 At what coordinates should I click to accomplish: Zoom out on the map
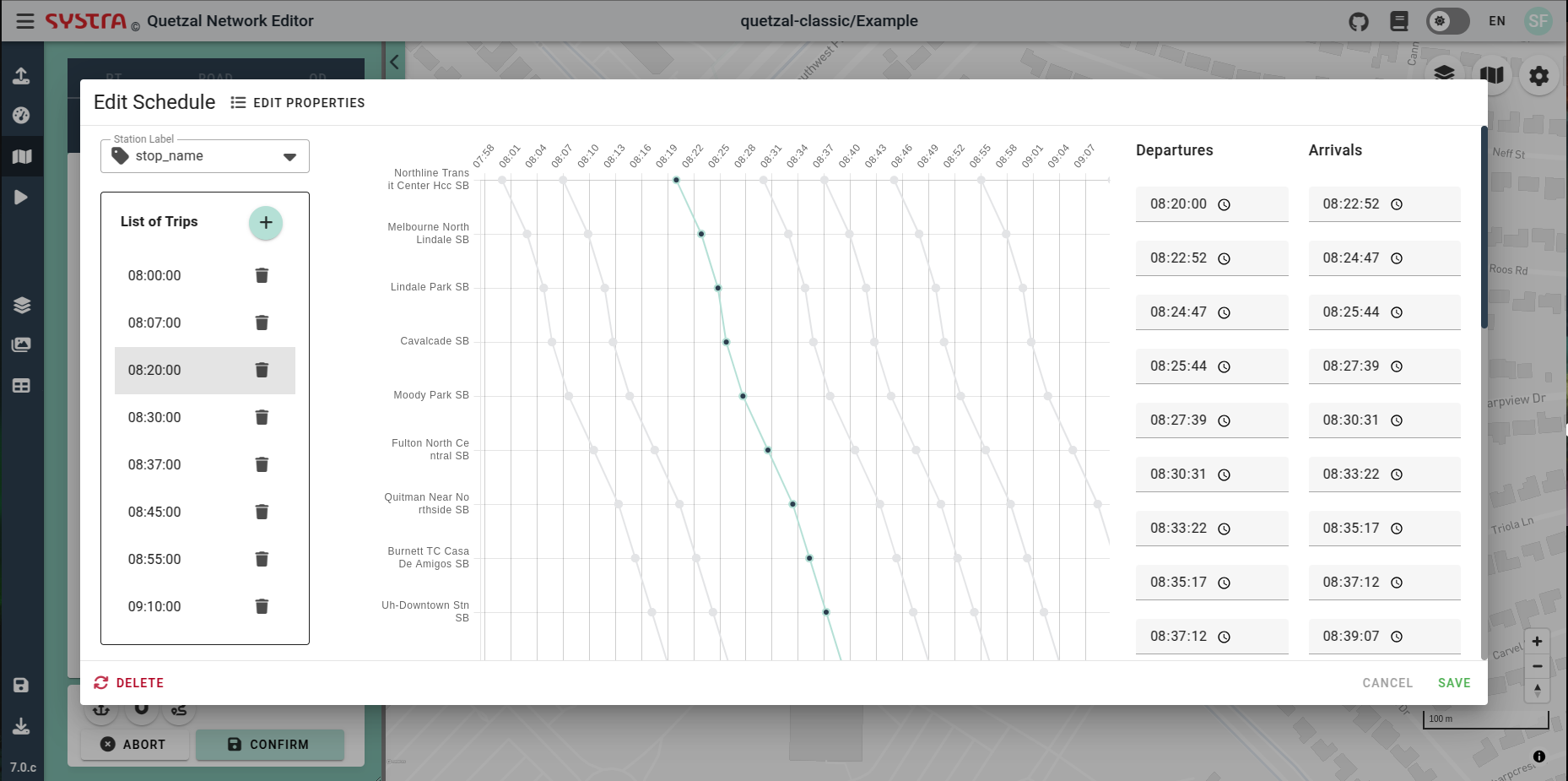pyautogui.click(x=1538, y=666)
